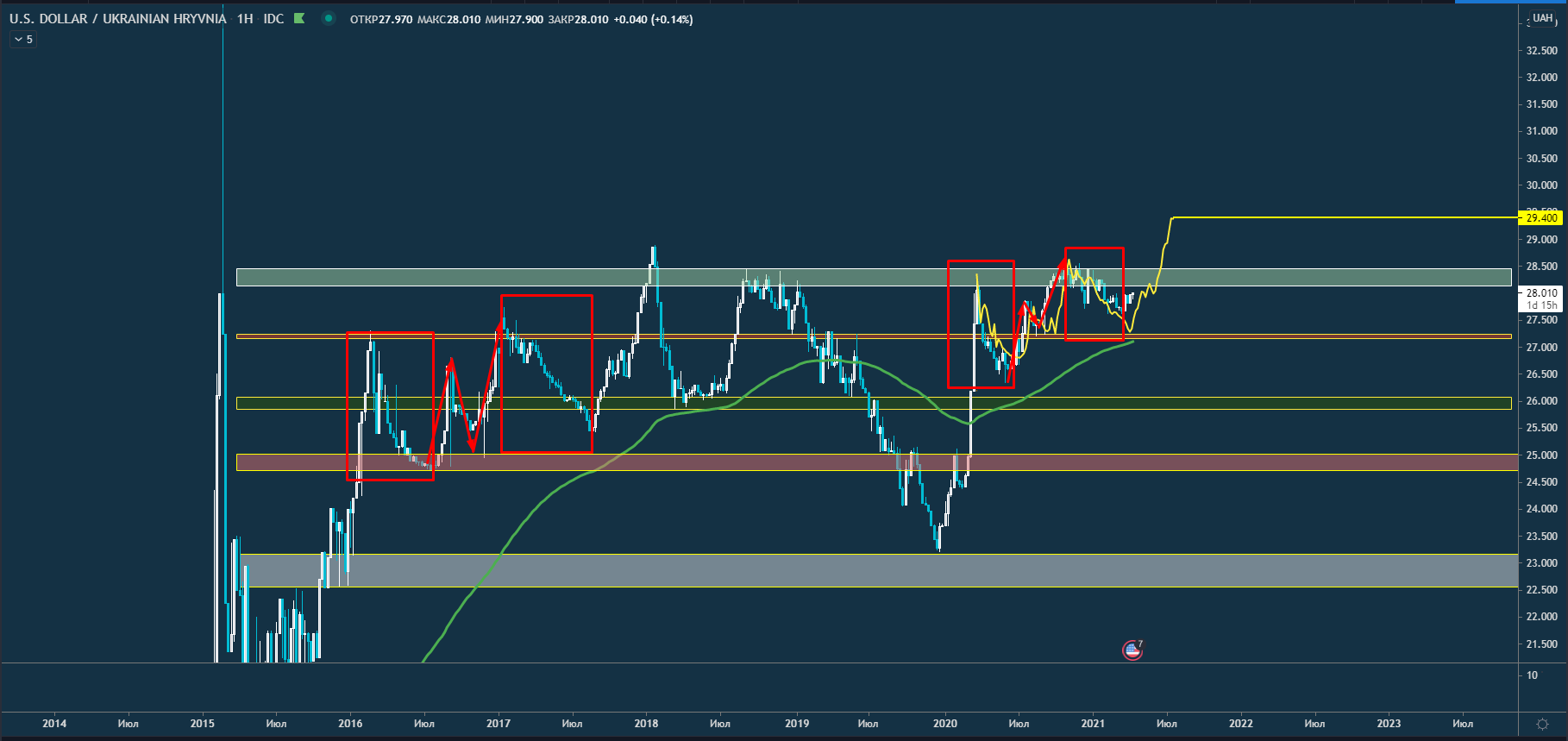Select red rectangle drawing around early 2016

click(348, 405)
